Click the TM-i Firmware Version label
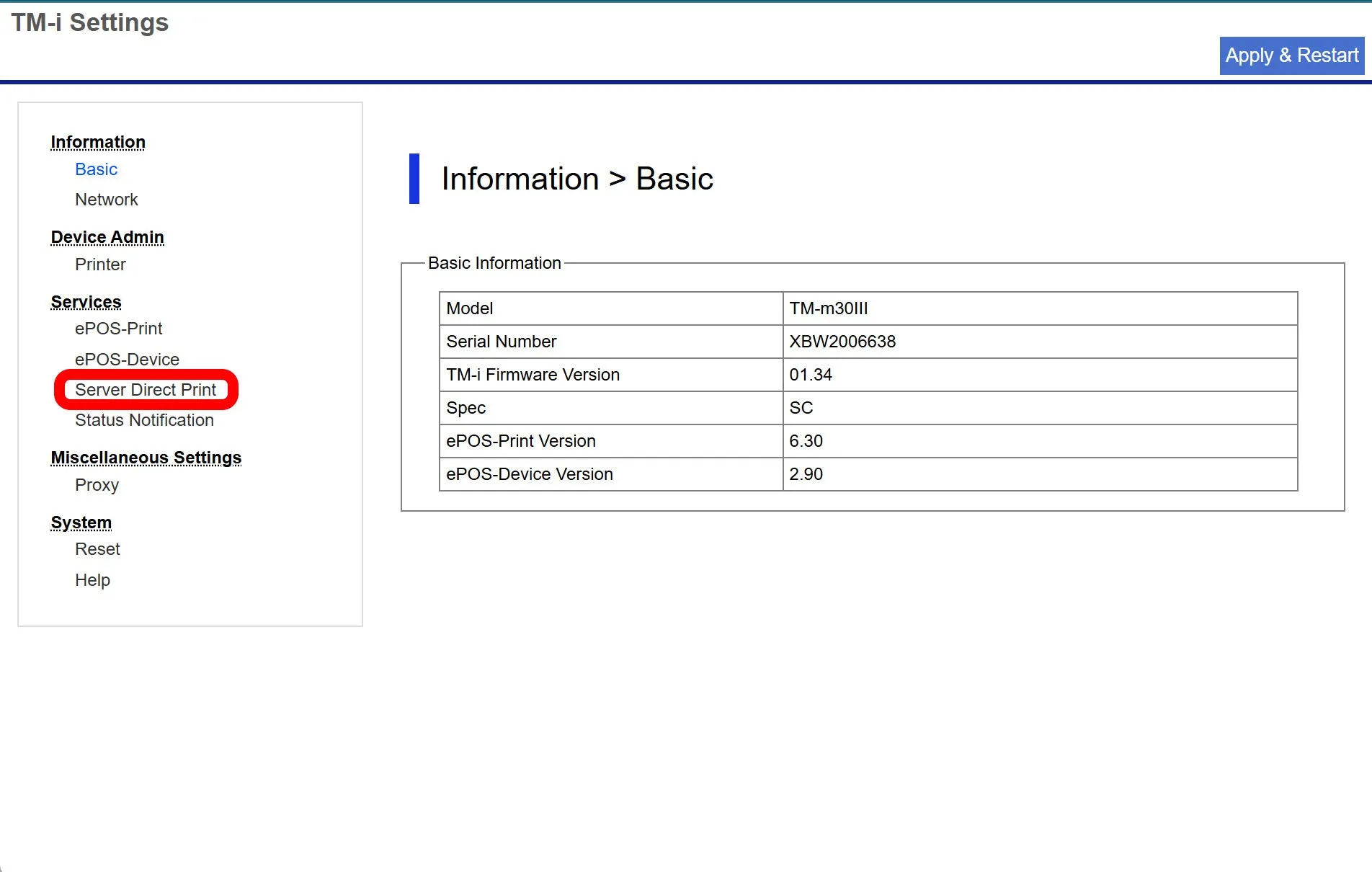The image size is (1372, 872). [x=611, y=375]
